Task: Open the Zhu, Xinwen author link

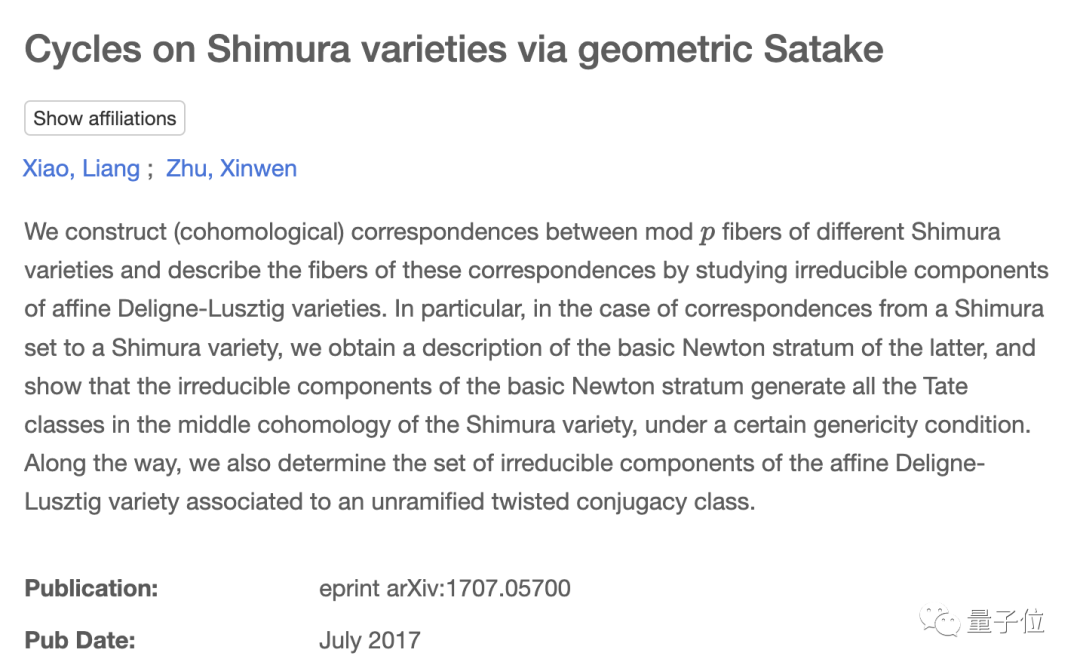Action: (231, 168)
